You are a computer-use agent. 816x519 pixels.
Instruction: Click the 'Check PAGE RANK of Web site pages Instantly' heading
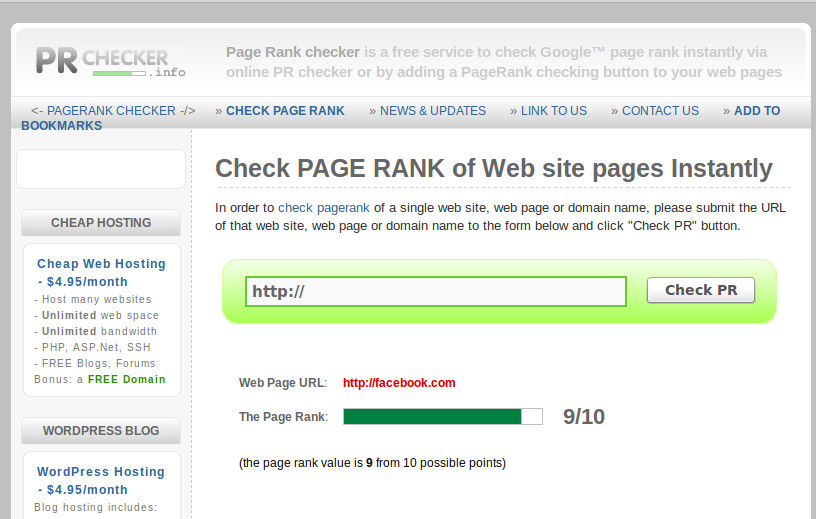pos(494,168)
